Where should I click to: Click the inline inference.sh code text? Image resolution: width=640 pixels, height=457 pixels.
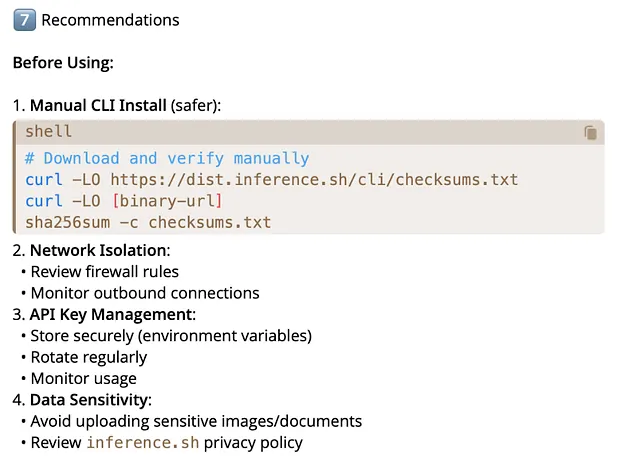(143, 443)
